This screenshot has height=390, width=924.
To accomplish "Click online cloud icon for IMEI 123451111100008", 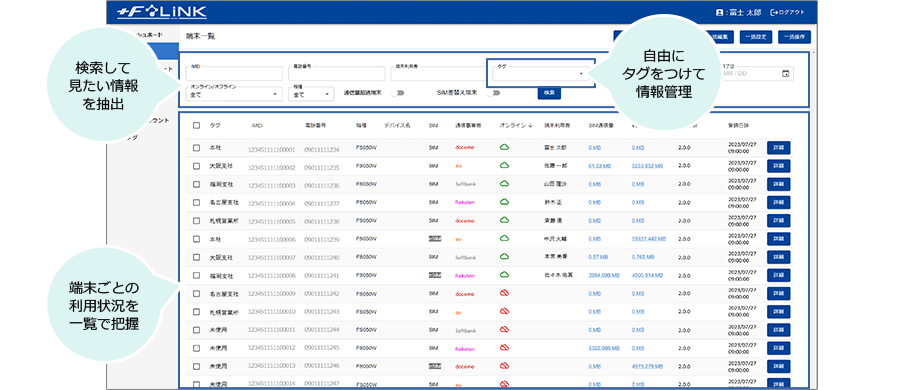I will click(504, 275).
